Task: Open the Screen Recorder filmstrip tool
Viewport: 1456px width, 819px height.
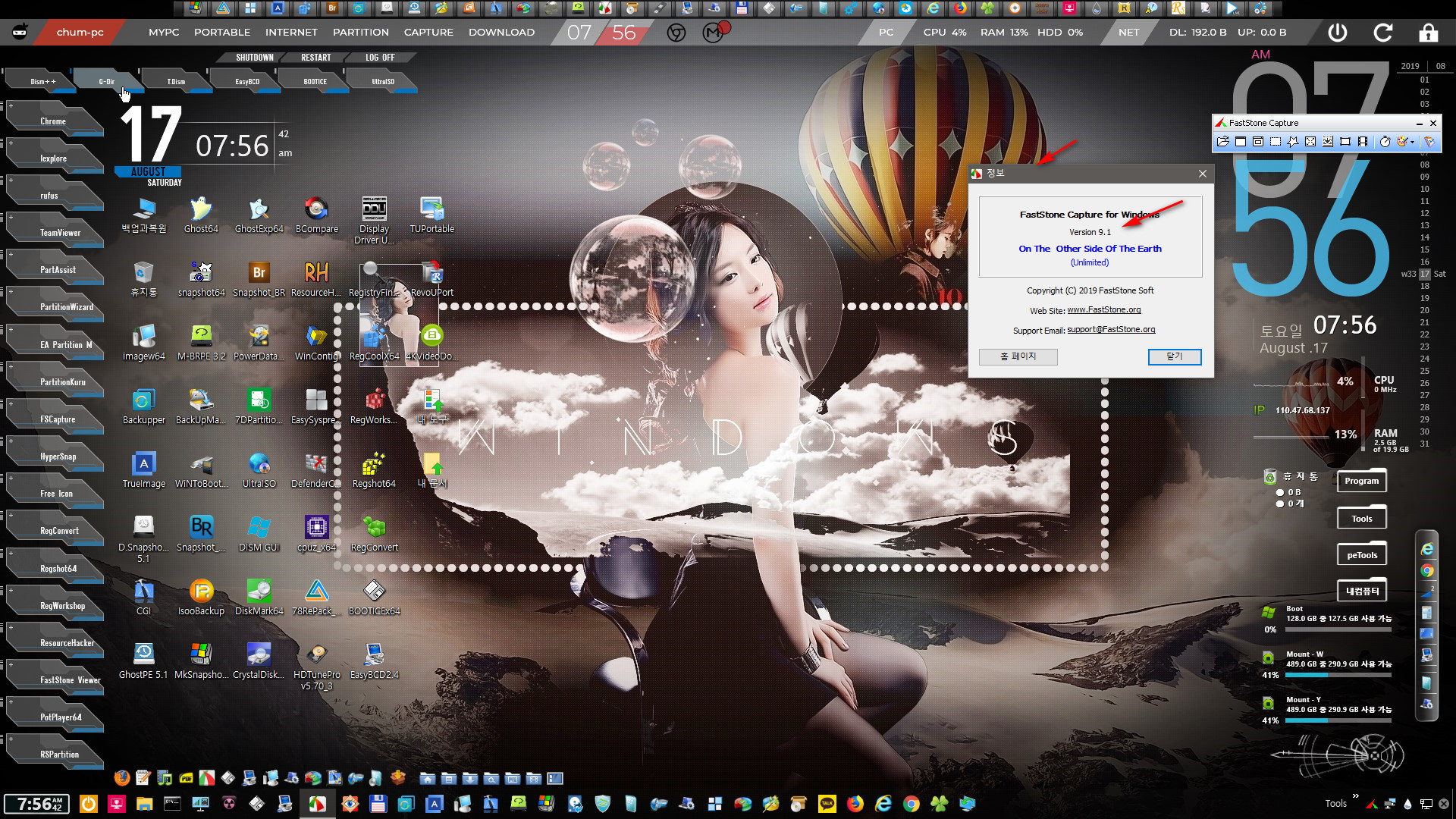Action: point(1363,142)
